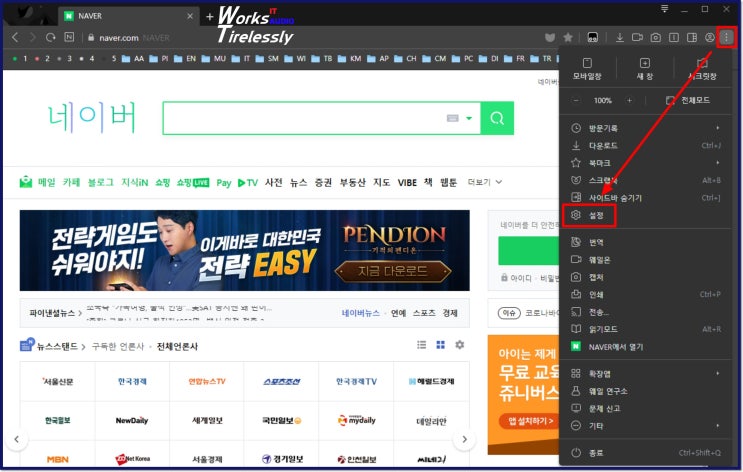Open the 웹툰 link
This screenshot has width=743, height=472.
448,182
